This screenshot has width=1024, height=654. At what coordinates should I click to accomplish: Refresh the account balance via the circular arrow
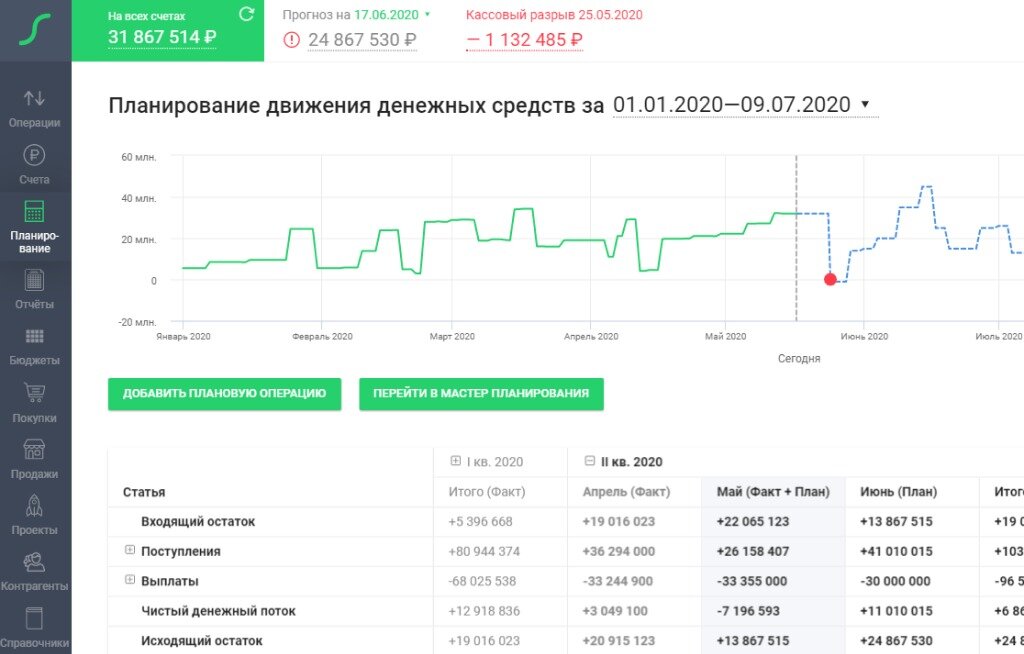[x=246, y=14]
